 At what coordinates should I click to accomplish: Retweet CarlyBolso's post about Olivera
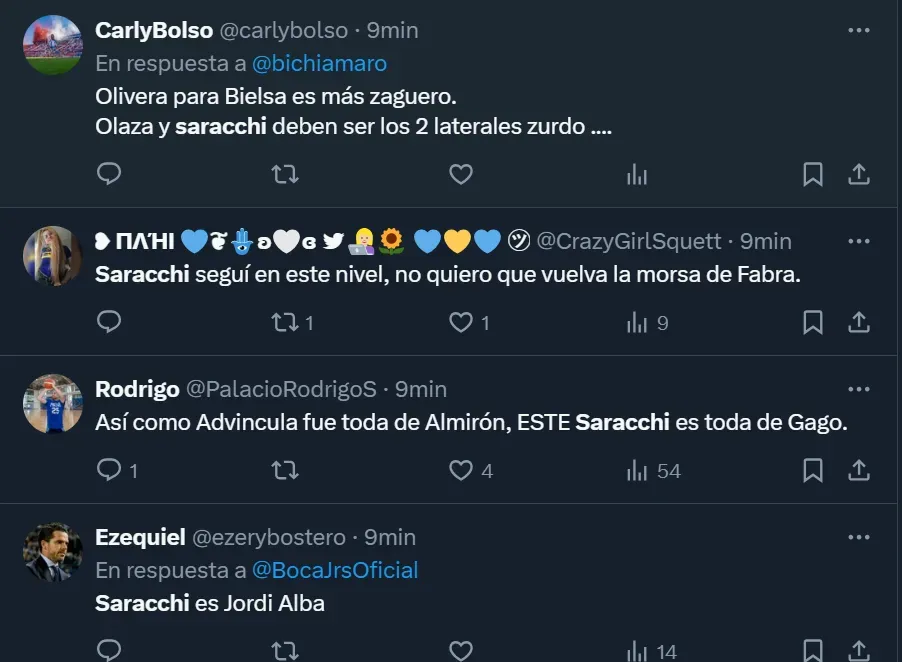pyautogui.click(x=285, y=175)
